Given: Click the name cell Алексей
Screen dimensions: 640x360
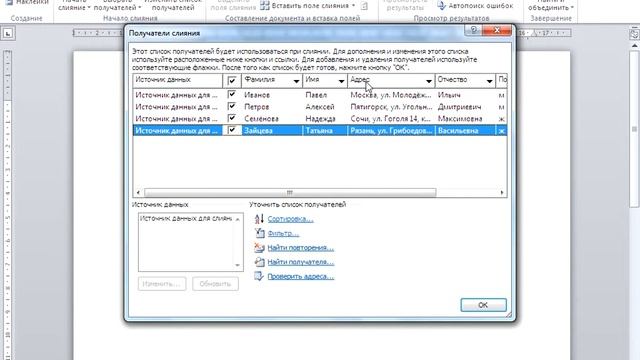Looking at the screenshot, I should (320, 107).
